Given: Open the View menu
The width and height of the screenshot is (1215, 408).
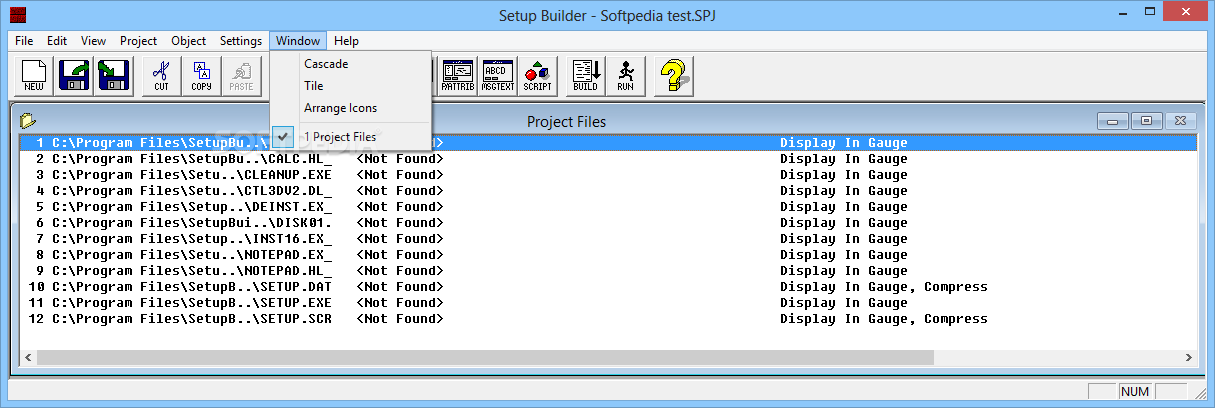Looking at the screenshot, I should pos(93,41).
